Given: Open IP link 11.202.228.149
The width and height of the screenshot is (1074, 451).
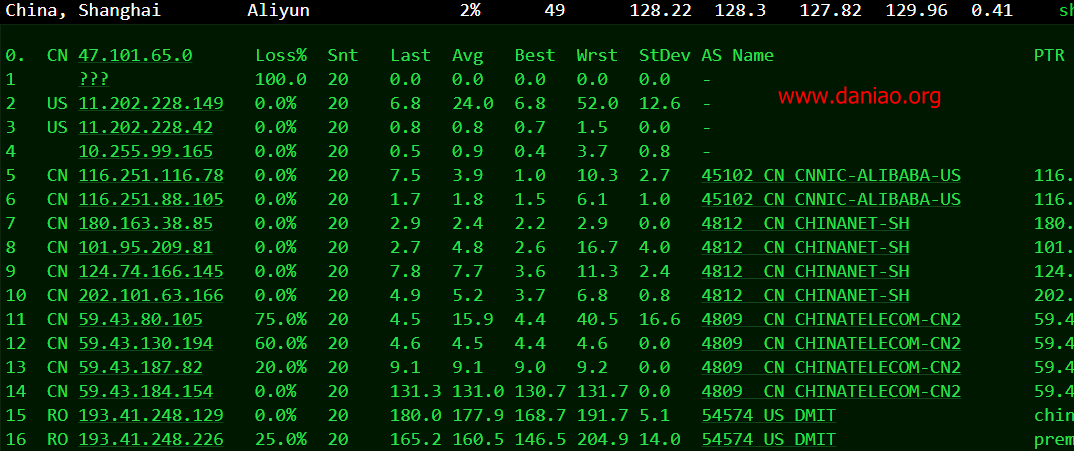Looking at the screenshot, I should [x=151, y=103].
